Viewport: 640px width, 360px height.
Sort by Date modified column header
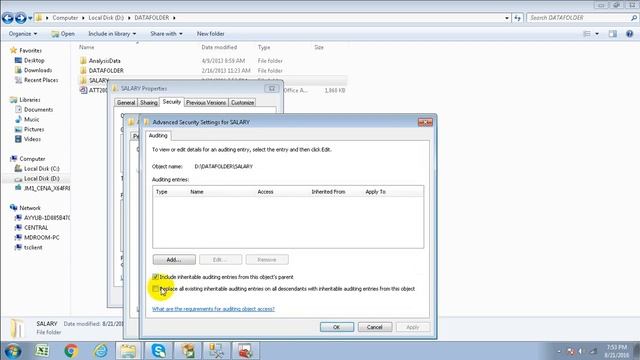pos(219,47)
